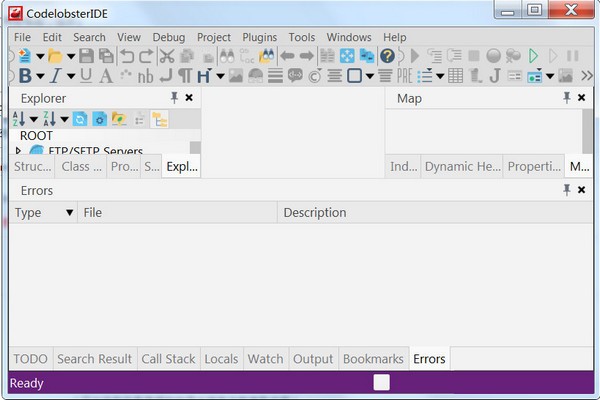Viewport: 600px width, 400px height.
Task: Open dropdown arrow next to Open folder icon
Action: coord(69,56)
